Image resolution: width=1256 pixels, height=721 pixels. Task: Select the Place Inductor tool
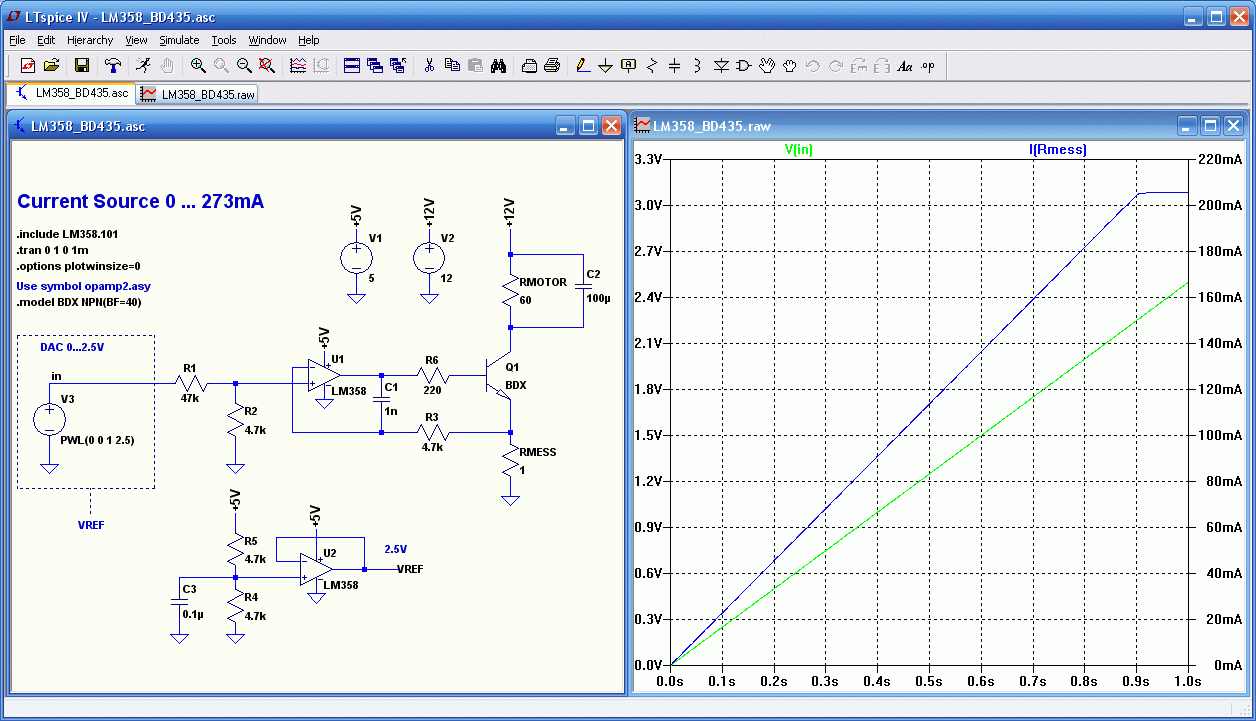(698, 66)
